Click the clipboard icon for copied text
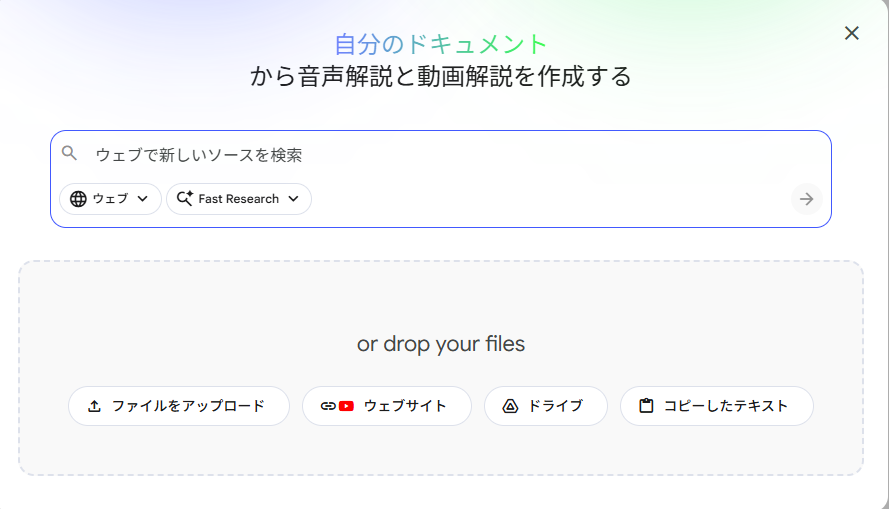The height and width of the screenshot is (509, 889). (x=646, y=406)
